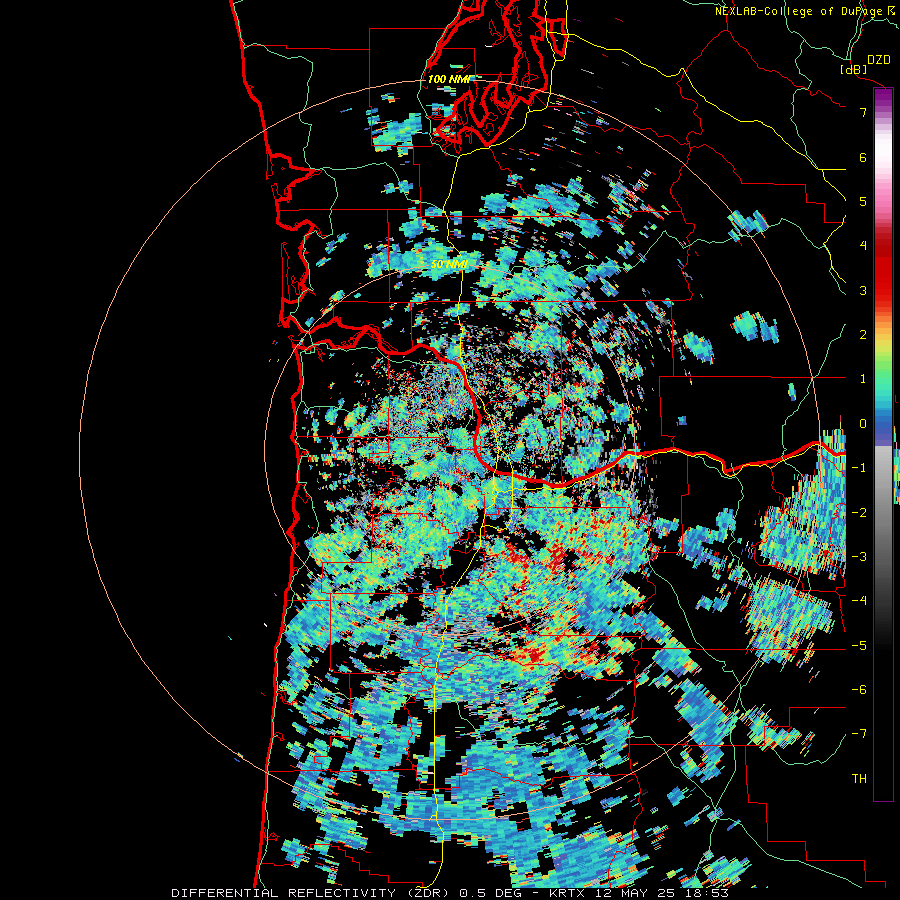The height and width of the screenshot is (900, 900).
Task: Click the 50 NMI range ring label
Action: (449, 265)
